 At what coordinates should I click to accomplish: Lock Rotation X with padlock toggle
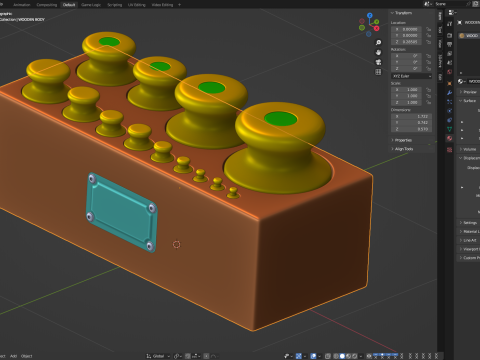[x=429, y=56]
